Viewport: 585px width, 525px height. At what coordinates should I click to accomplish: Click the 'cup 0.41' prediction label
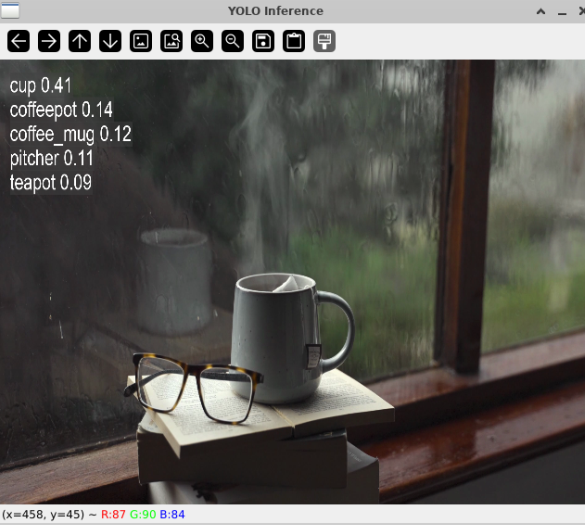coord(40,85)
